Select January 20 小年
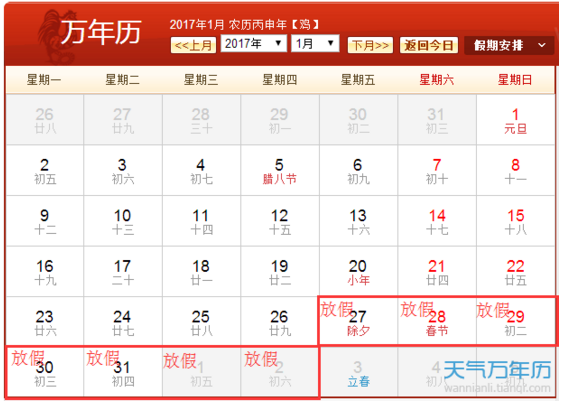 click(358, 272)
